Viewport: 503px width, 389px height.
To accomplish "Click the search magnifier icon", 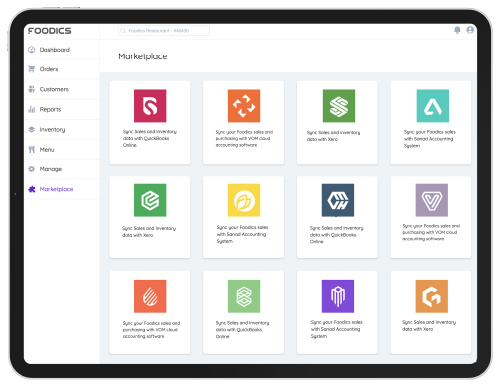I will (123, 31).
